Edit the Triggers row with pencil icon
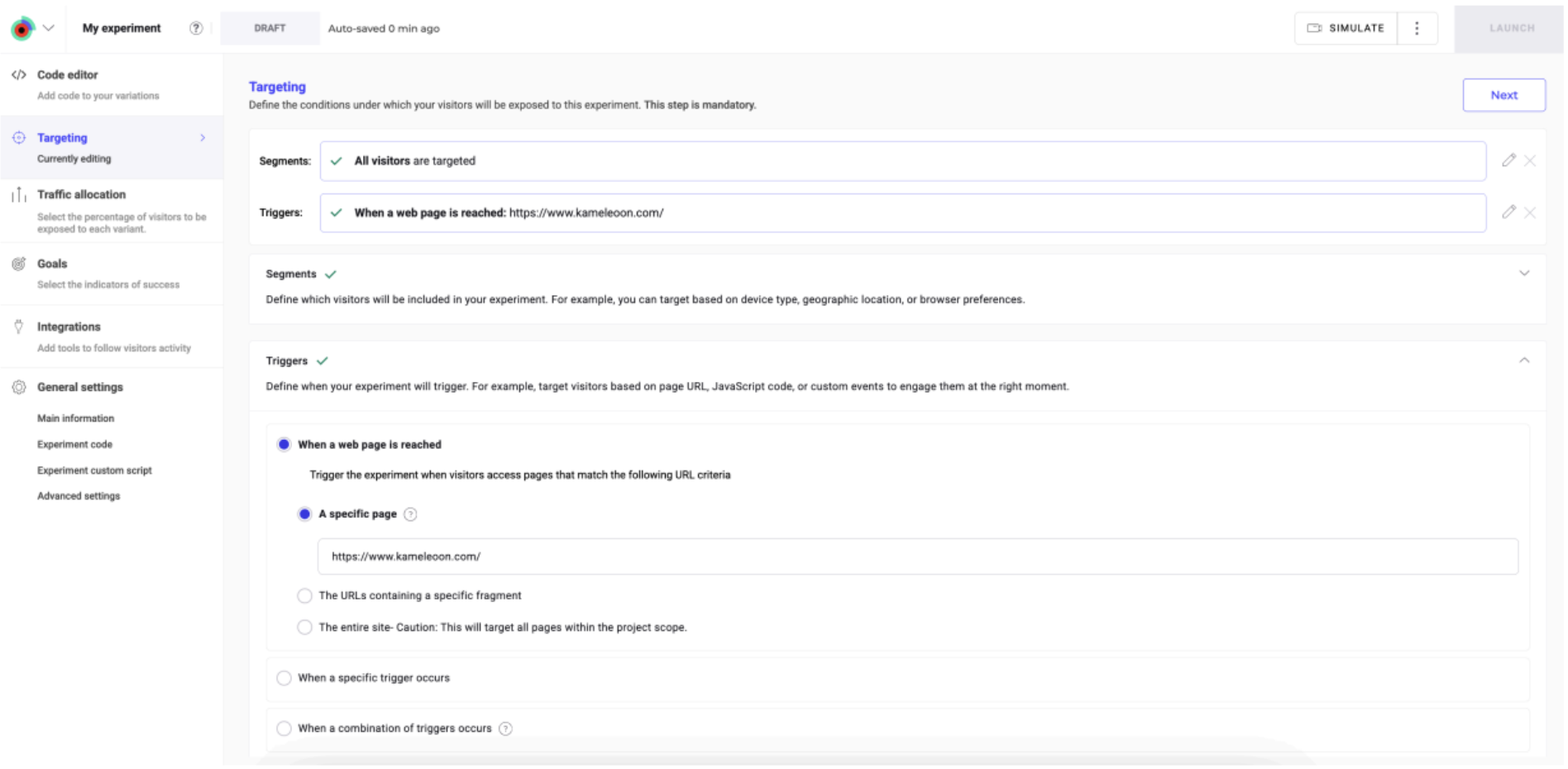 pyautogui.click(x=1508, y=213)
